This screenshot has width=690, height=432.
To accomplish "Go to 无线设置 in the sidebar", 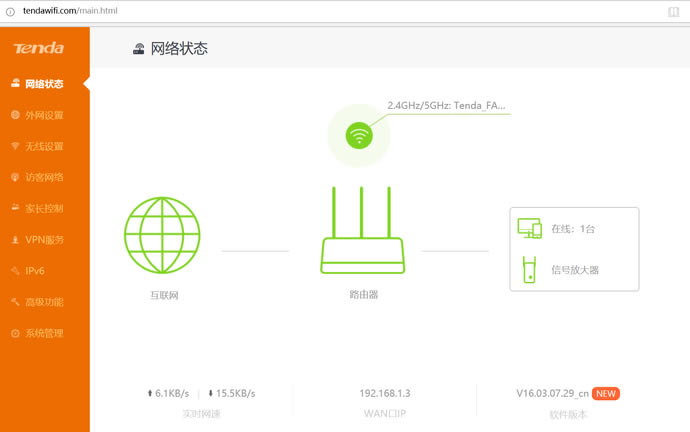I will (44, 146).
